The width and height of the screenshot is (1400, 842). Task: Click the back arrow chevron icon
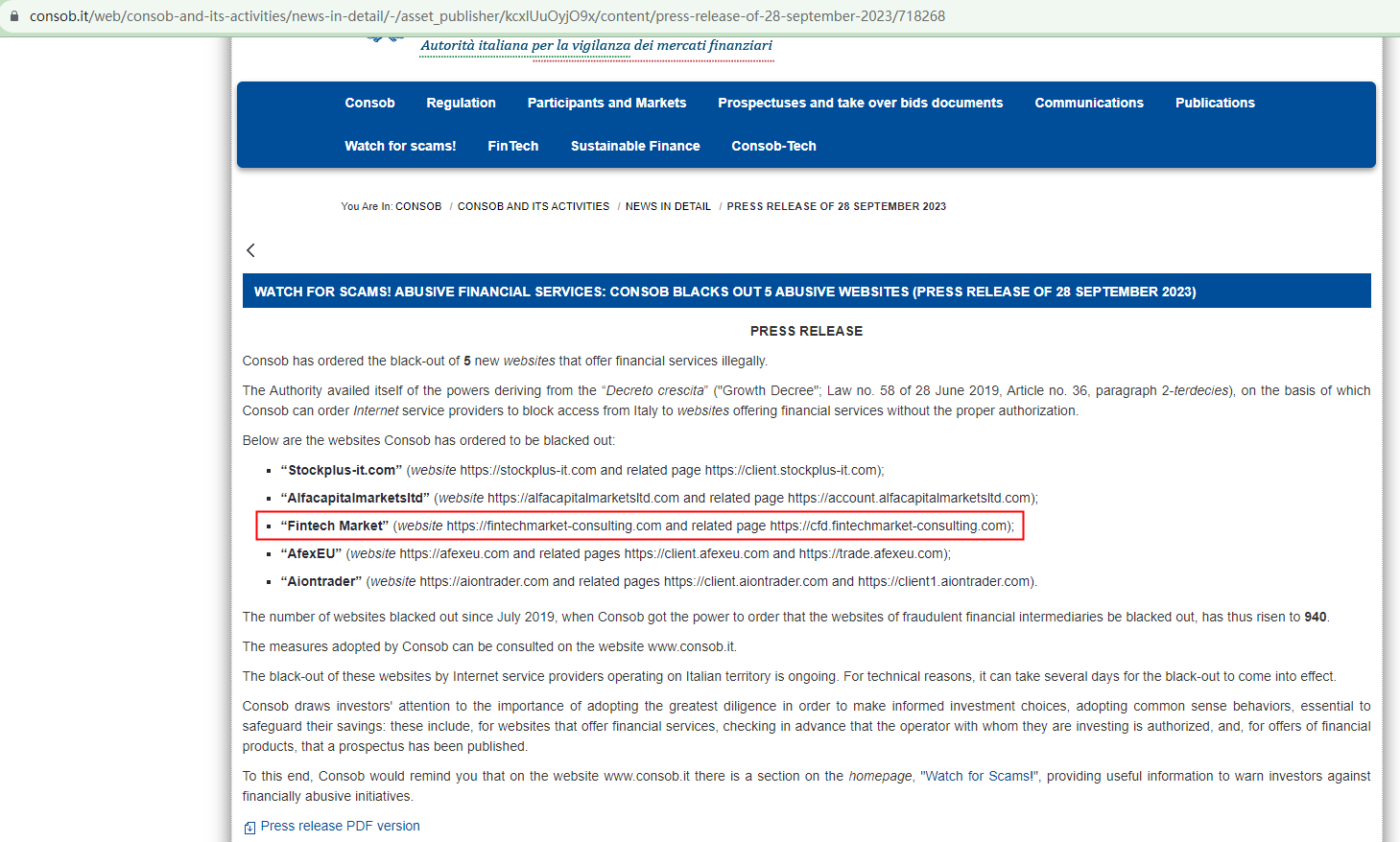pos(250,250)
